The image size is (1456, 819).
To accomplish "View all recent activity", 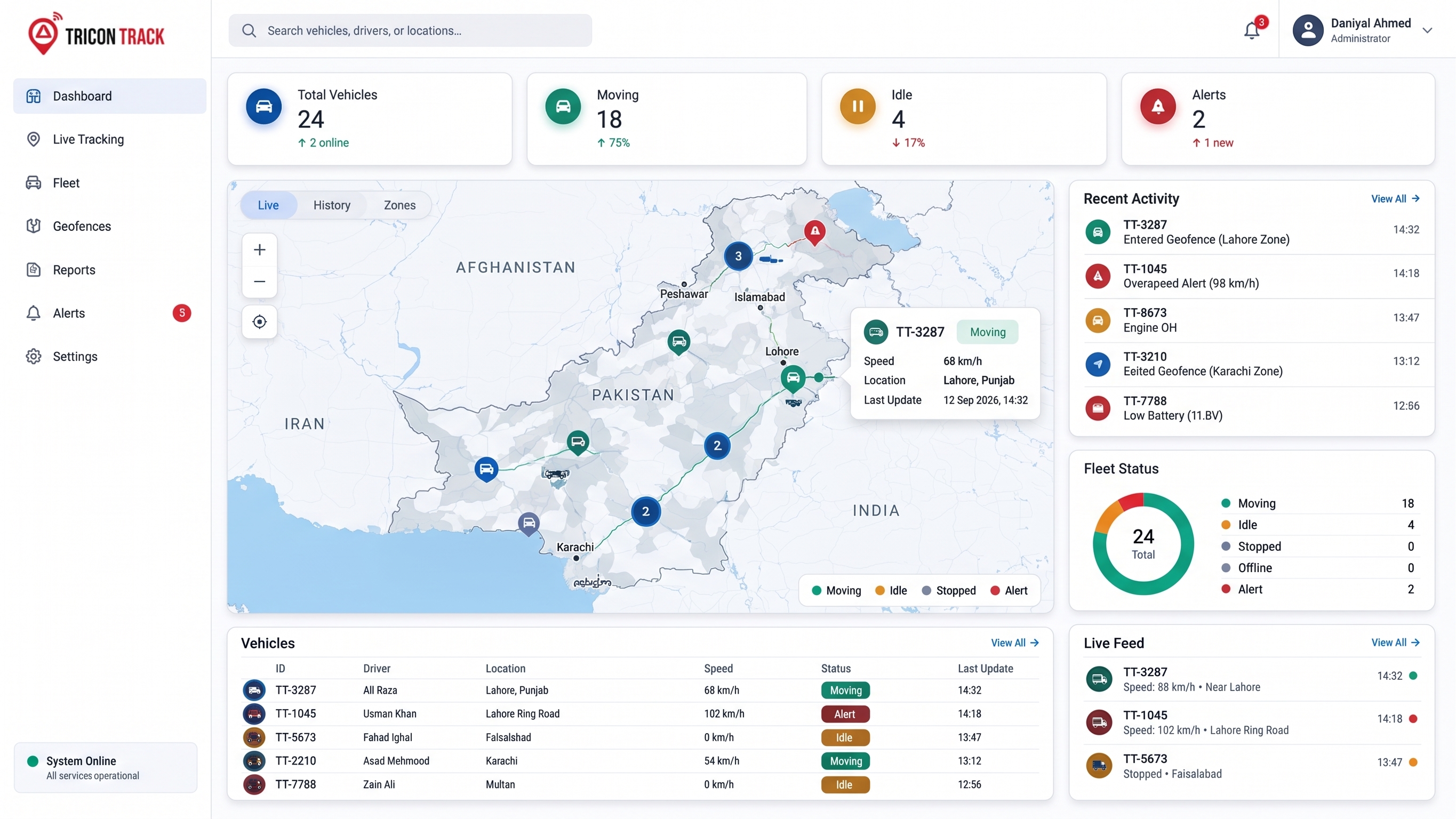I will [1395, 199].
